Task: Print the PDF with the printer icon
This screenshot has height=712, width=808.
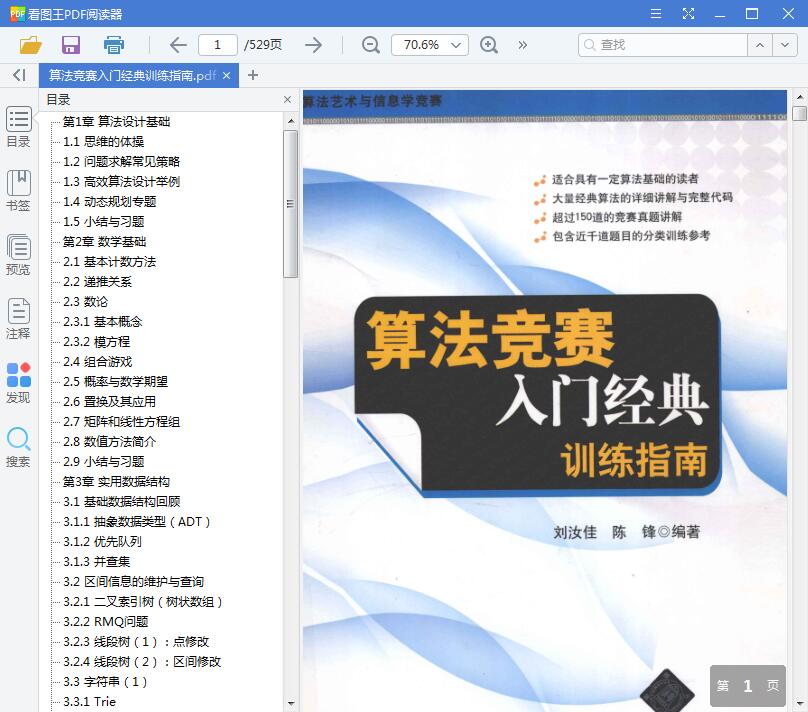Action: pos(113,45)
